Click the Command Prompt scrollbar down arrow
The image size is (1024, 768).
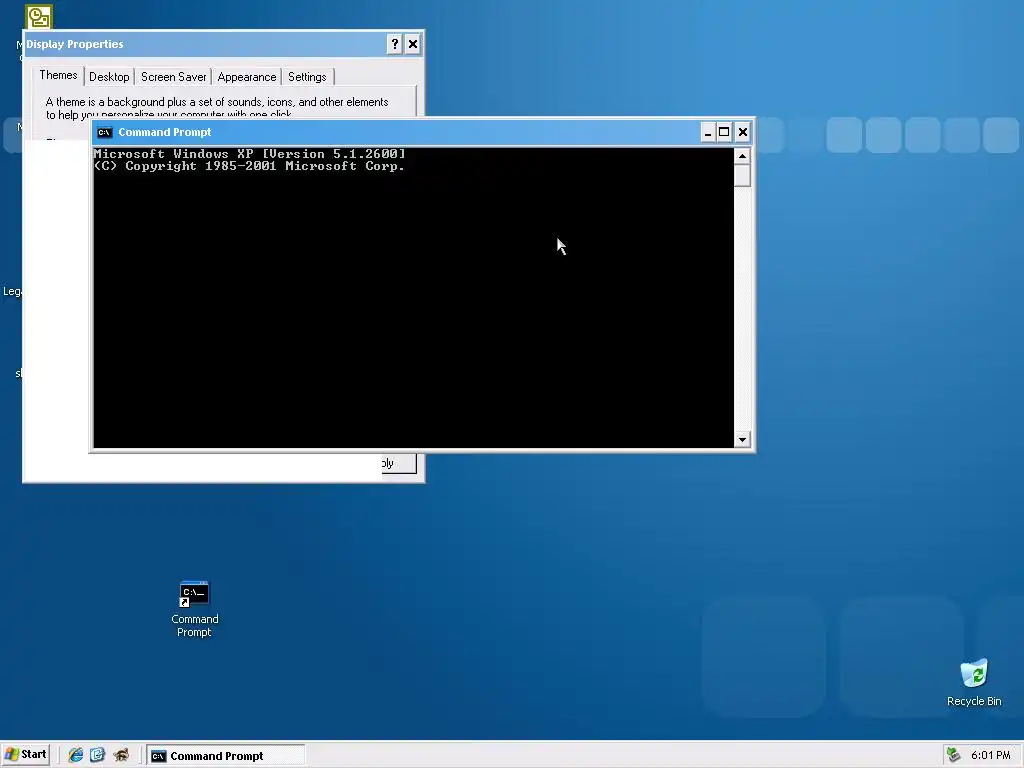tap(742, 440)
